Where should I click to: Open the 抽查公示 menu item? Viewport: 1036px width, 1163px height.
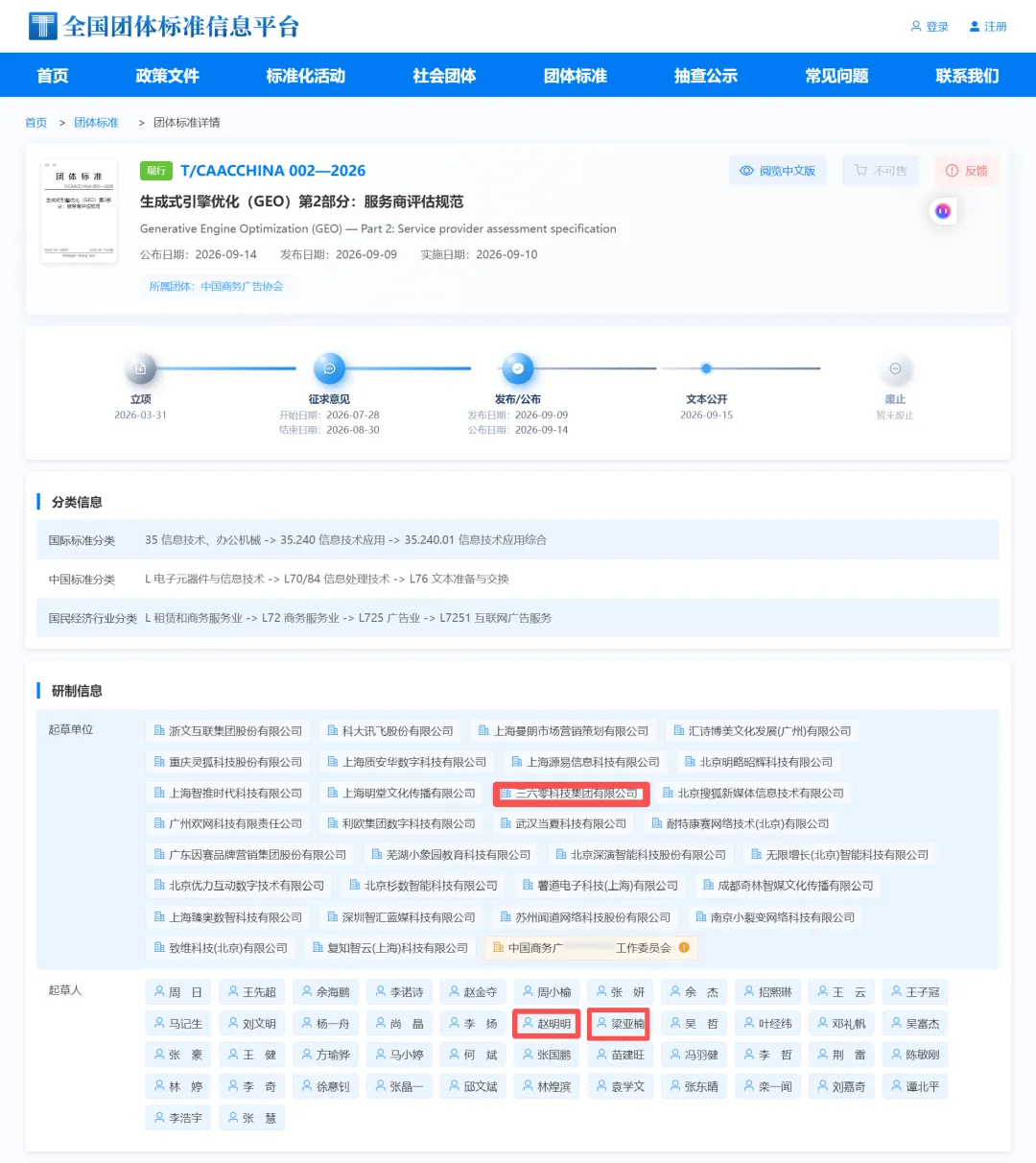click(x=706, y=76)
